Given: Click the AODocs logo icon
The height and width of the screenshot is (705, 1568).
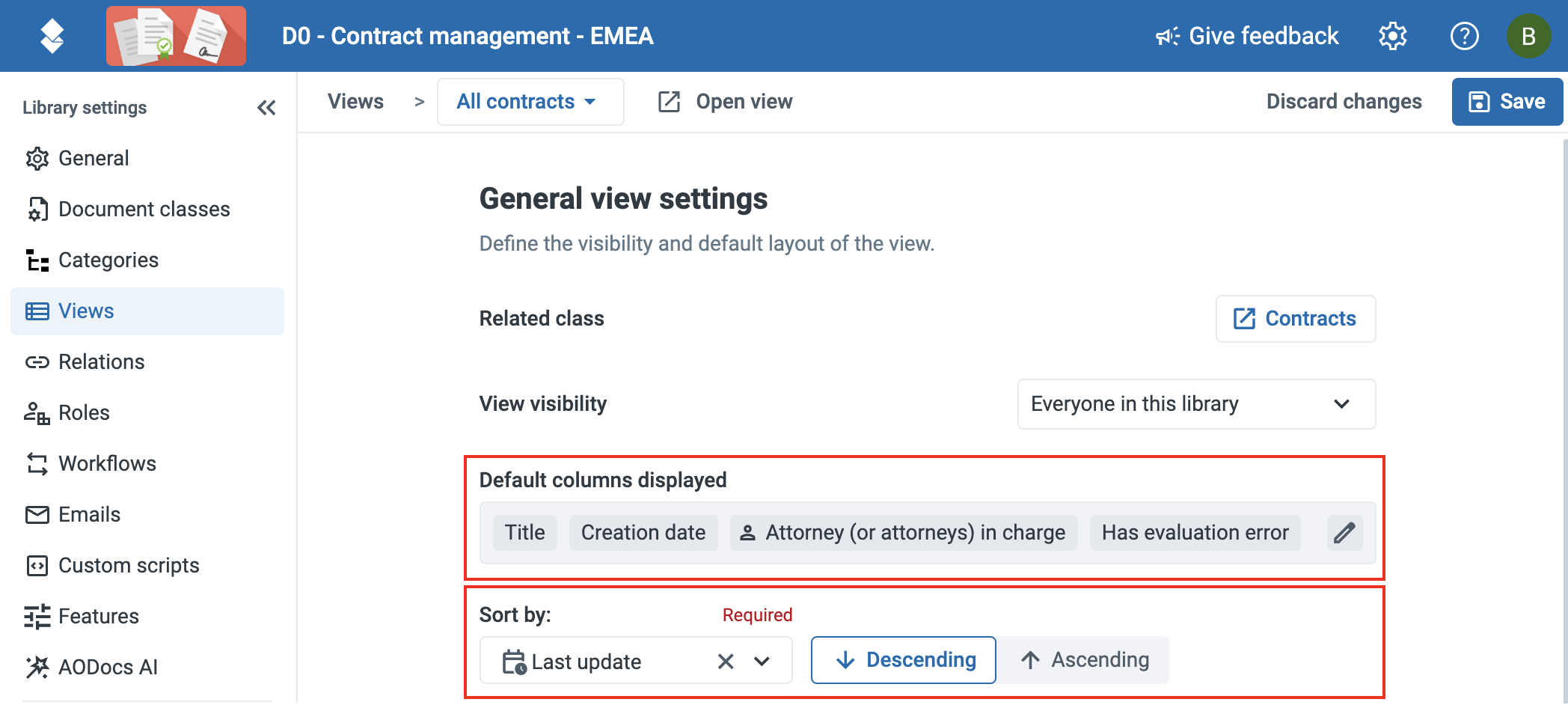Looking at the screenshot, I should point(52,36).
